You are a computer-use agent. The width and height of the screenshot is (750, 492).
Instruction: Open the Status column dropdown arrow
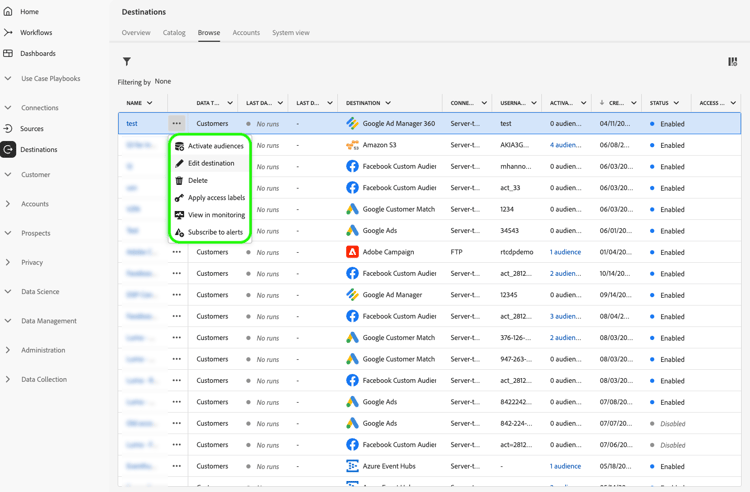677,103
